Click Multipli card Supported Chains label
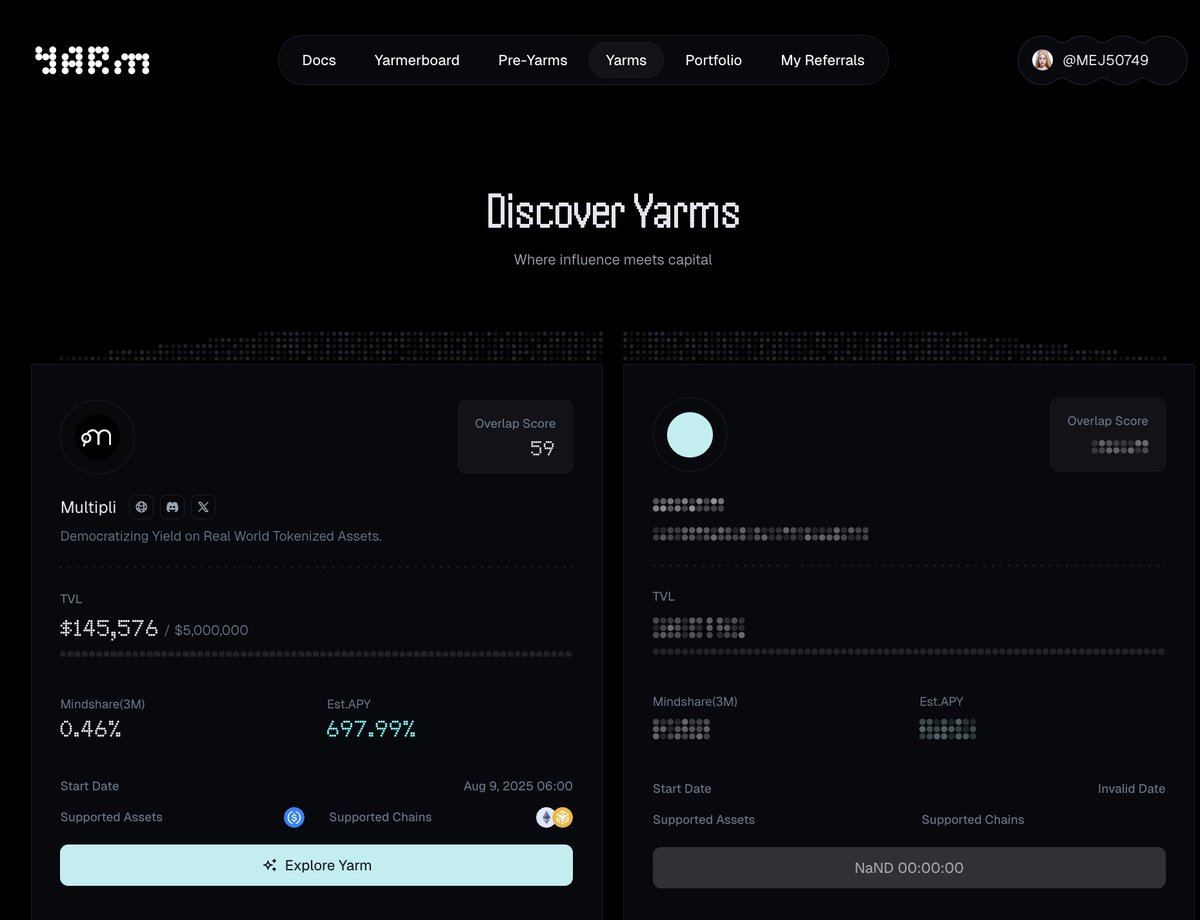1200x920 pixels. coord(380,817)
